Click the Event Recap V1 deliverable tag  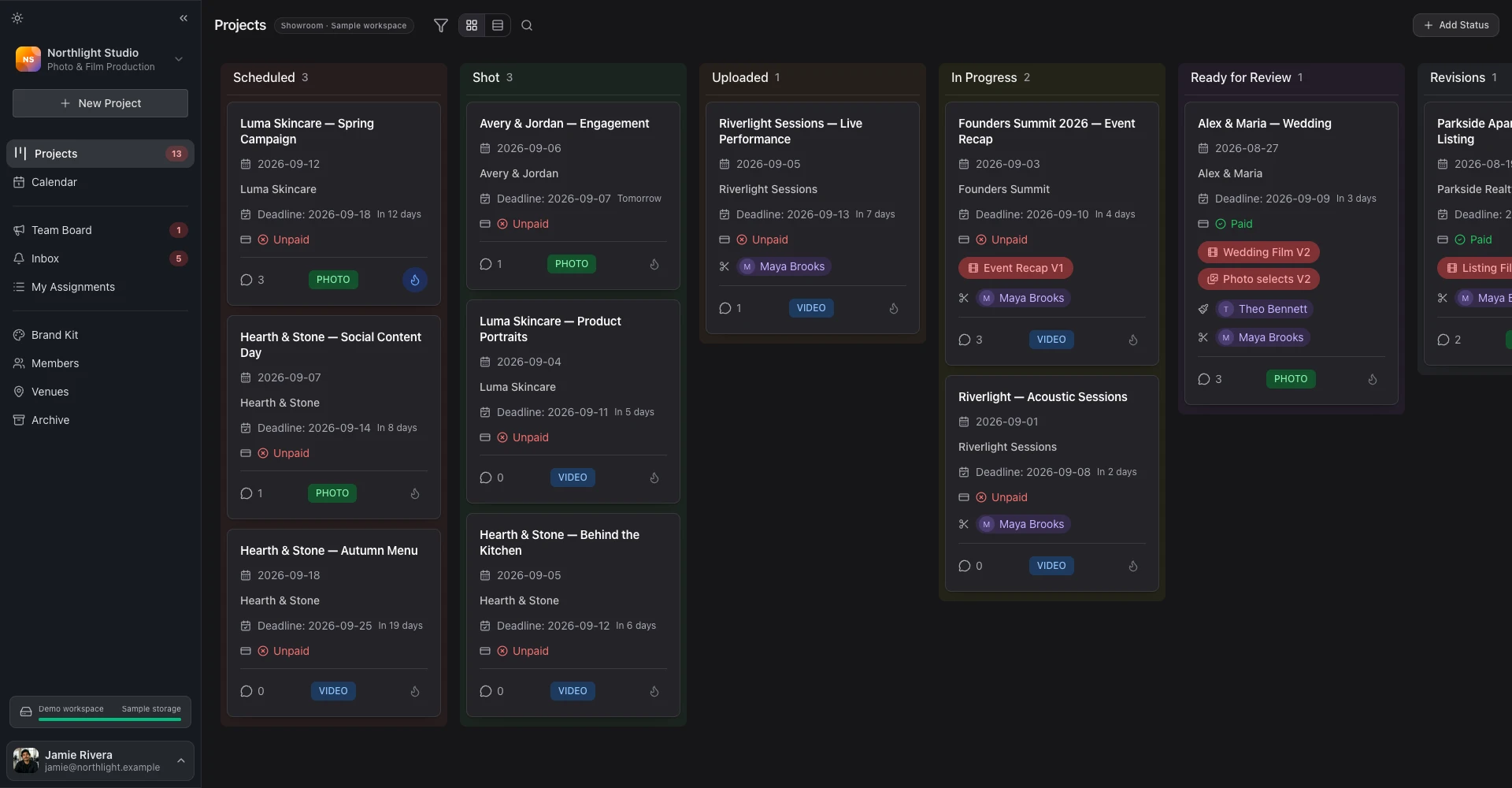tap(1015, 268)
